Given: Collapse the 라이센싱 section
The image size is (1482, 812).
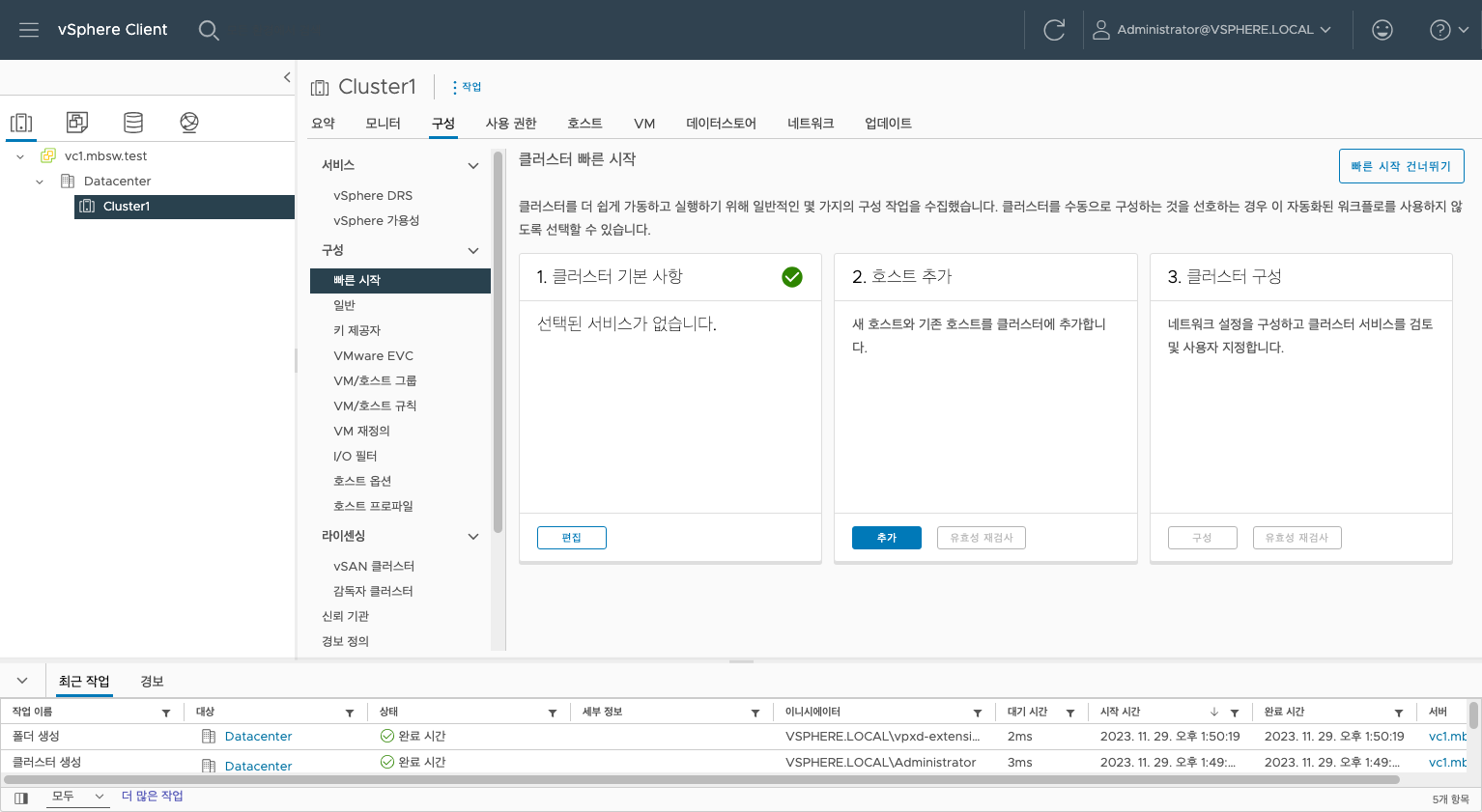Looking at the screenshot, I should [473, 537].
